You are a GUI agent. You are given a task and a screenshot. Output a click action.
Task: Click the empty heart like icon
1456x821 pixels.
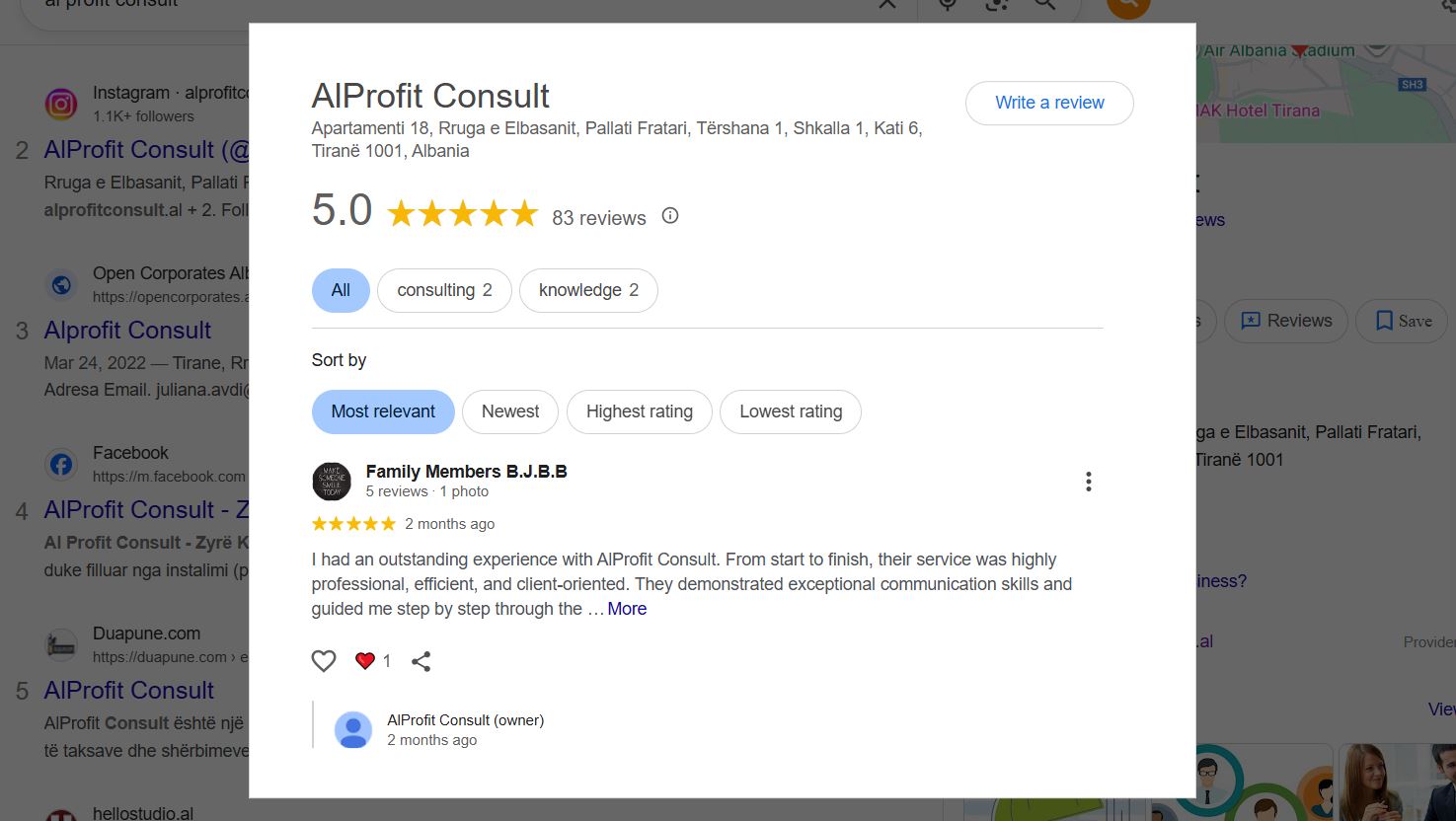click(x=324, y=661)
